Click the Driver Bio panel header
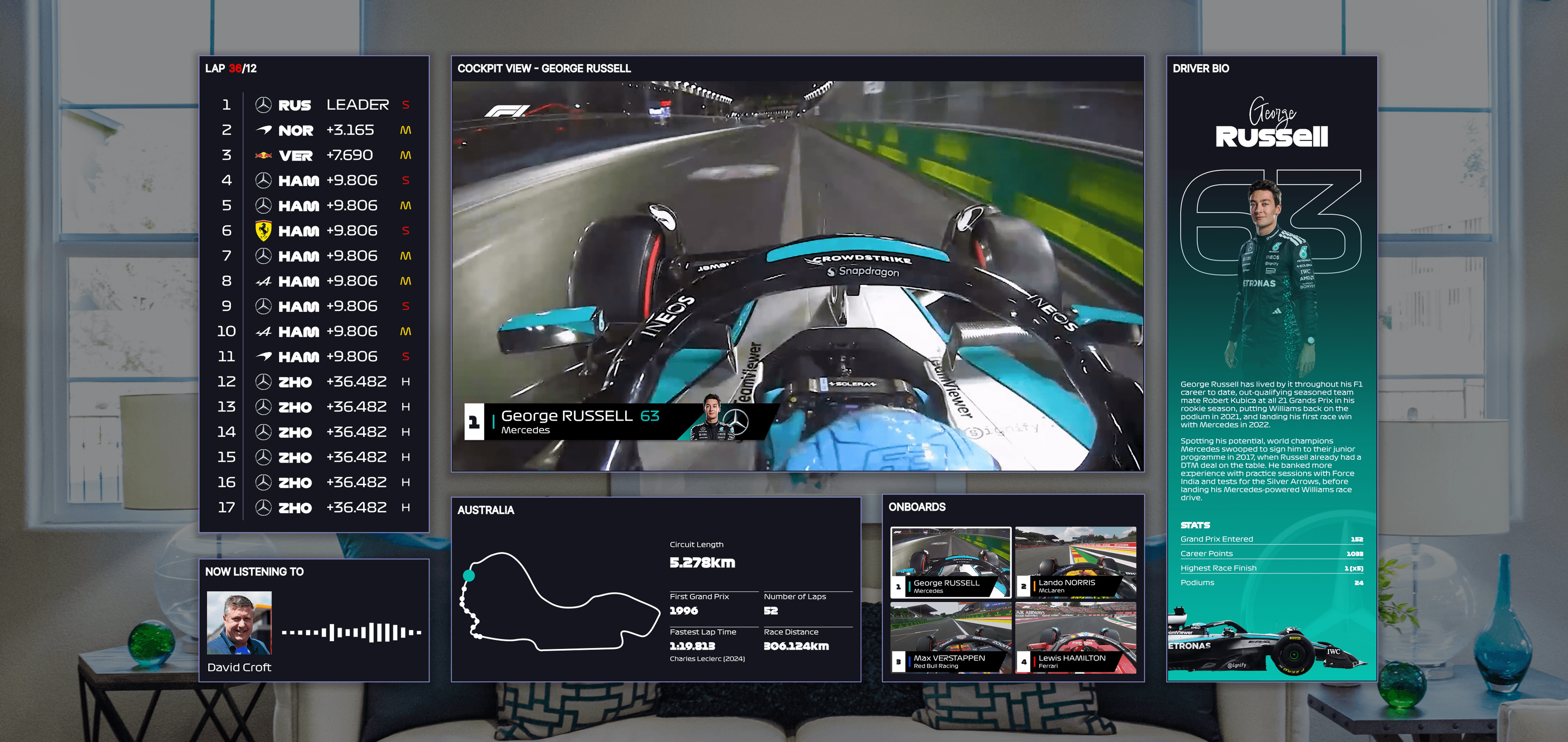Image resolution: width=1568 pixels, height=742 pixels. pos(1200,68)
